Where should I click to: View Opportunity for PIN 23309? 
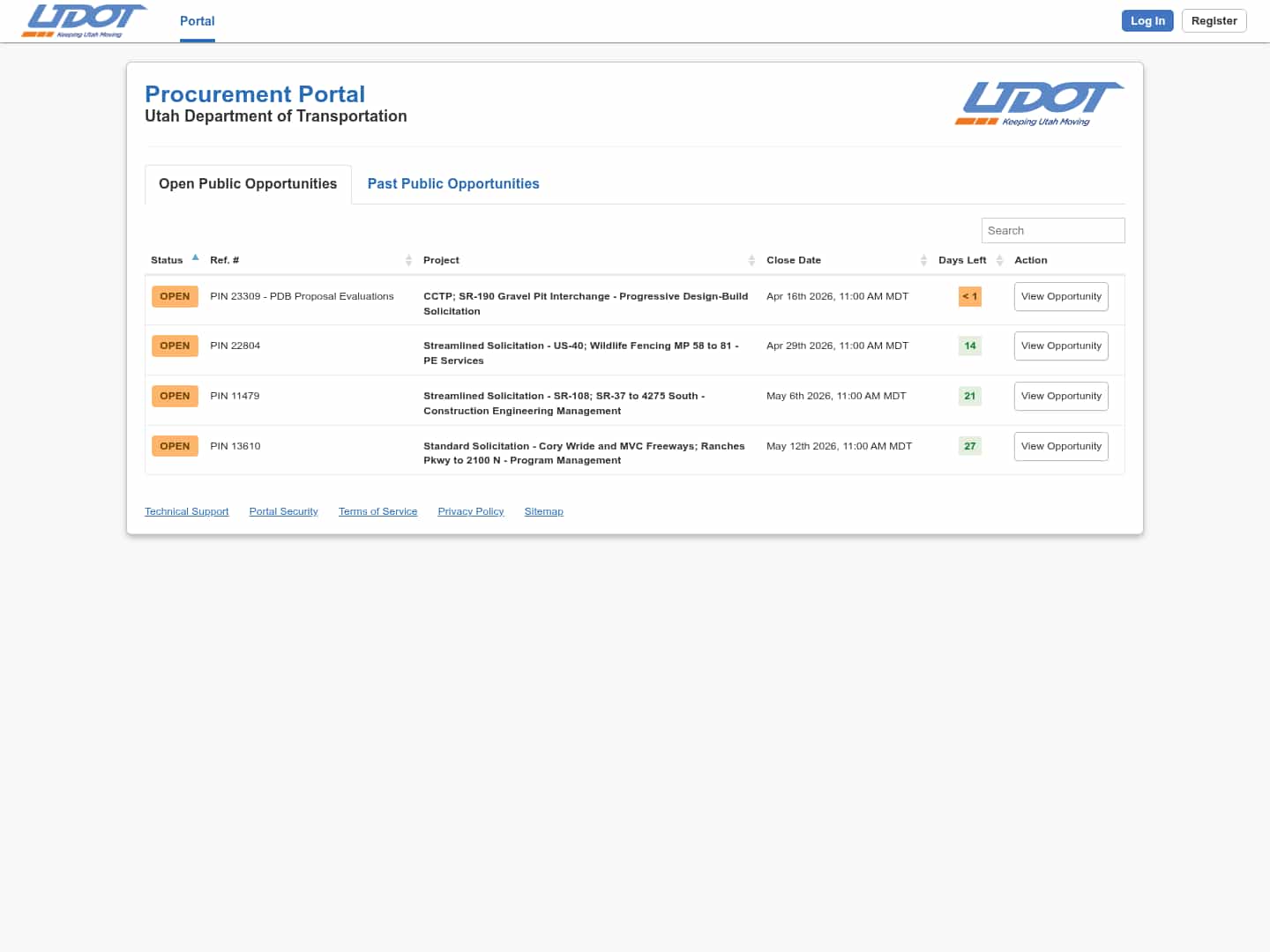click(1061, 297)
